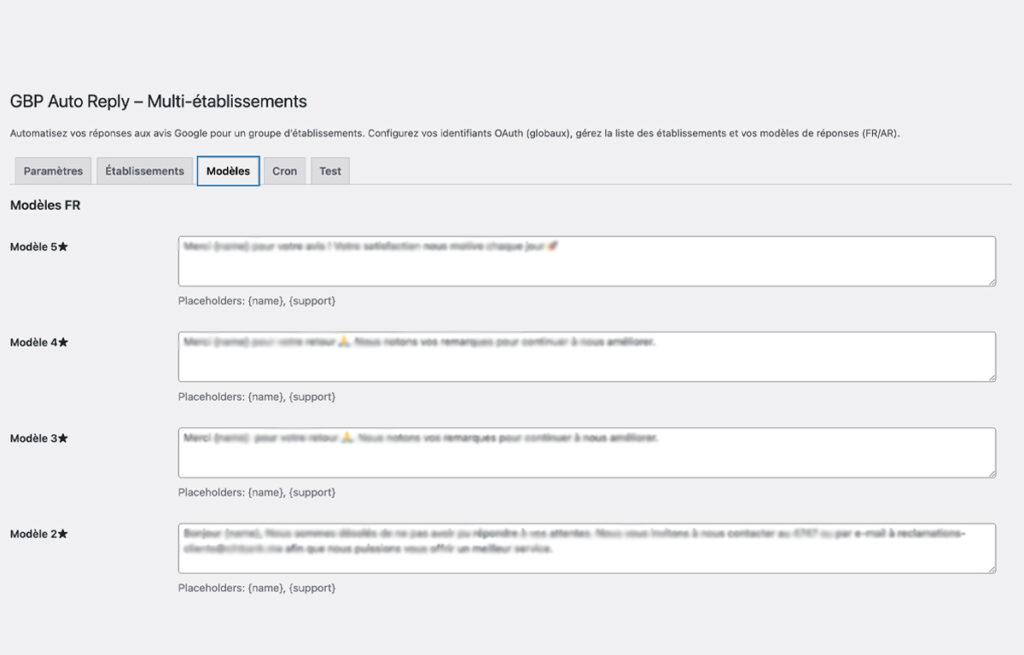Click inside the Modèle 4★ text area

(x=586, y=357)
